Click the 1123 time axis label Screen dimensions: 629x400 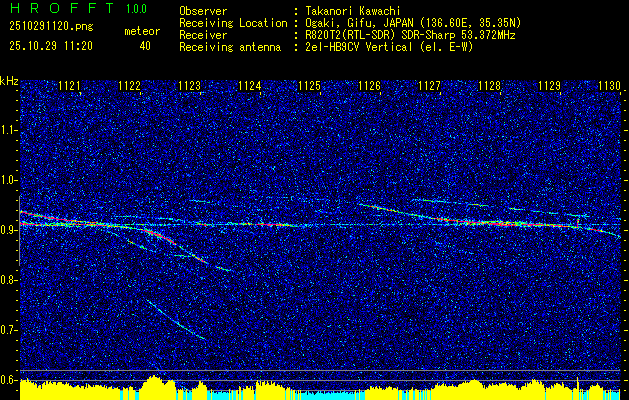pyautogui.click(x=189, y=86)
